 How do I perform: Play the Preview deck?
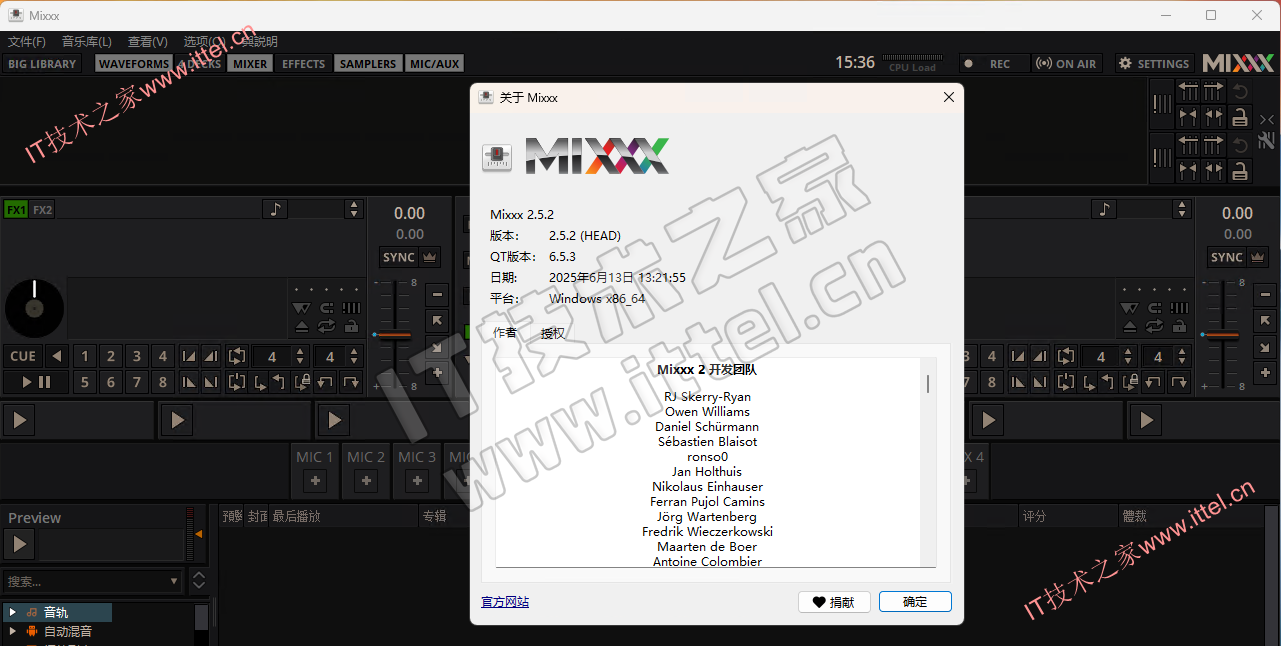pos(19,544)
